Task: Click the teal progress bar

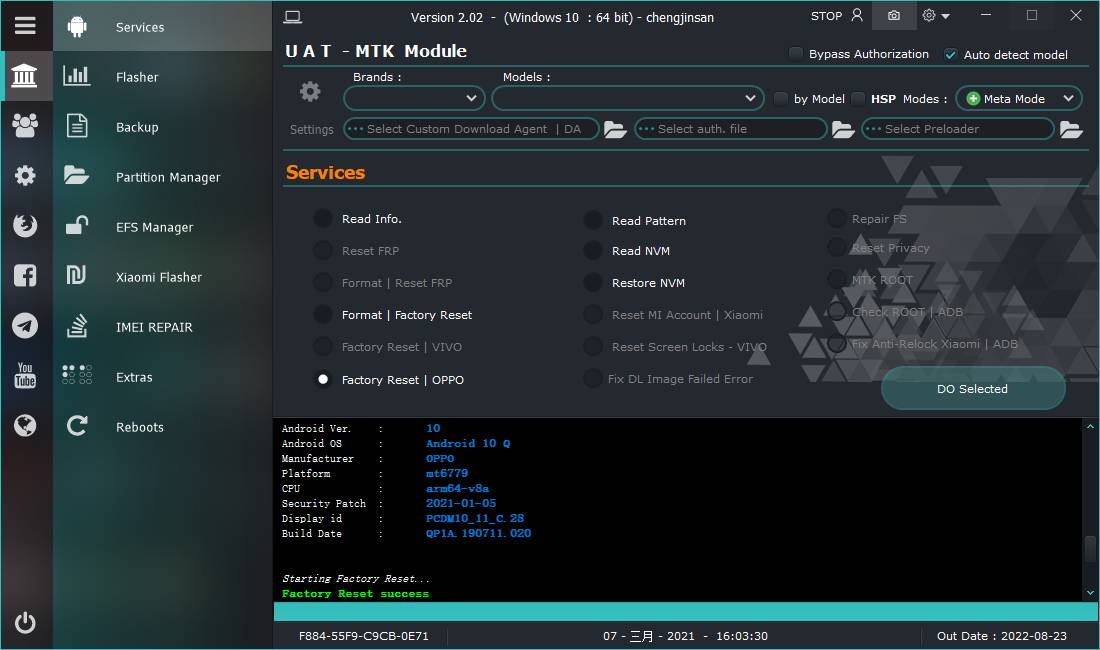Action: [686, 611]
